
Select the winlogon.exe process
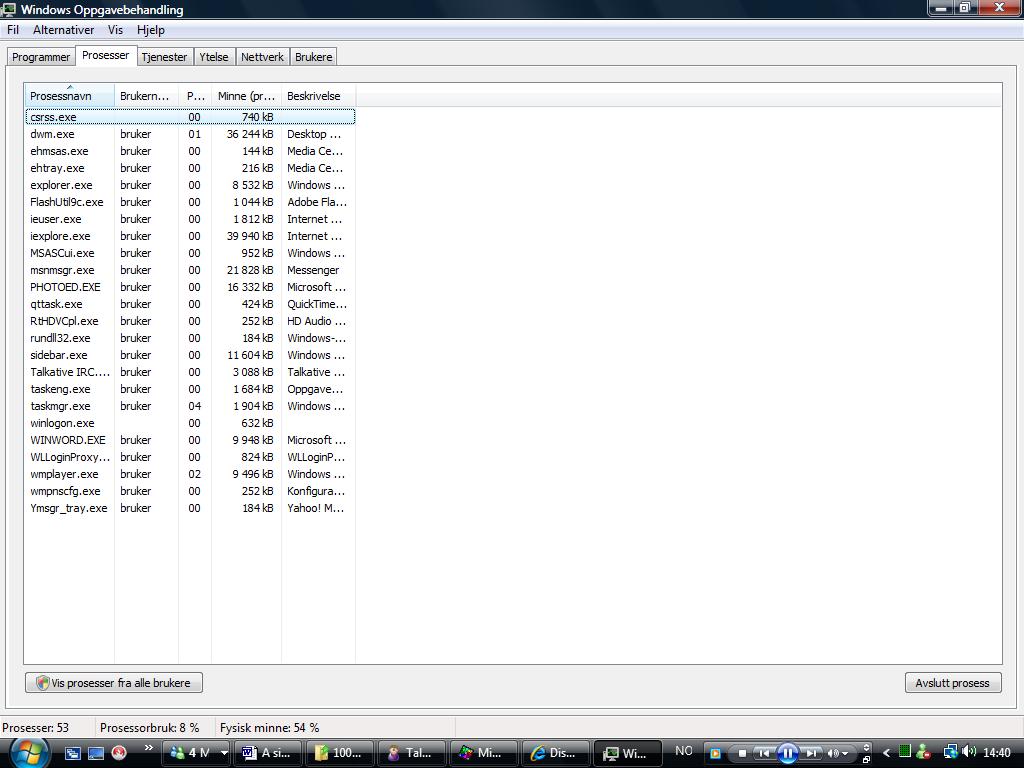(190, 423)
